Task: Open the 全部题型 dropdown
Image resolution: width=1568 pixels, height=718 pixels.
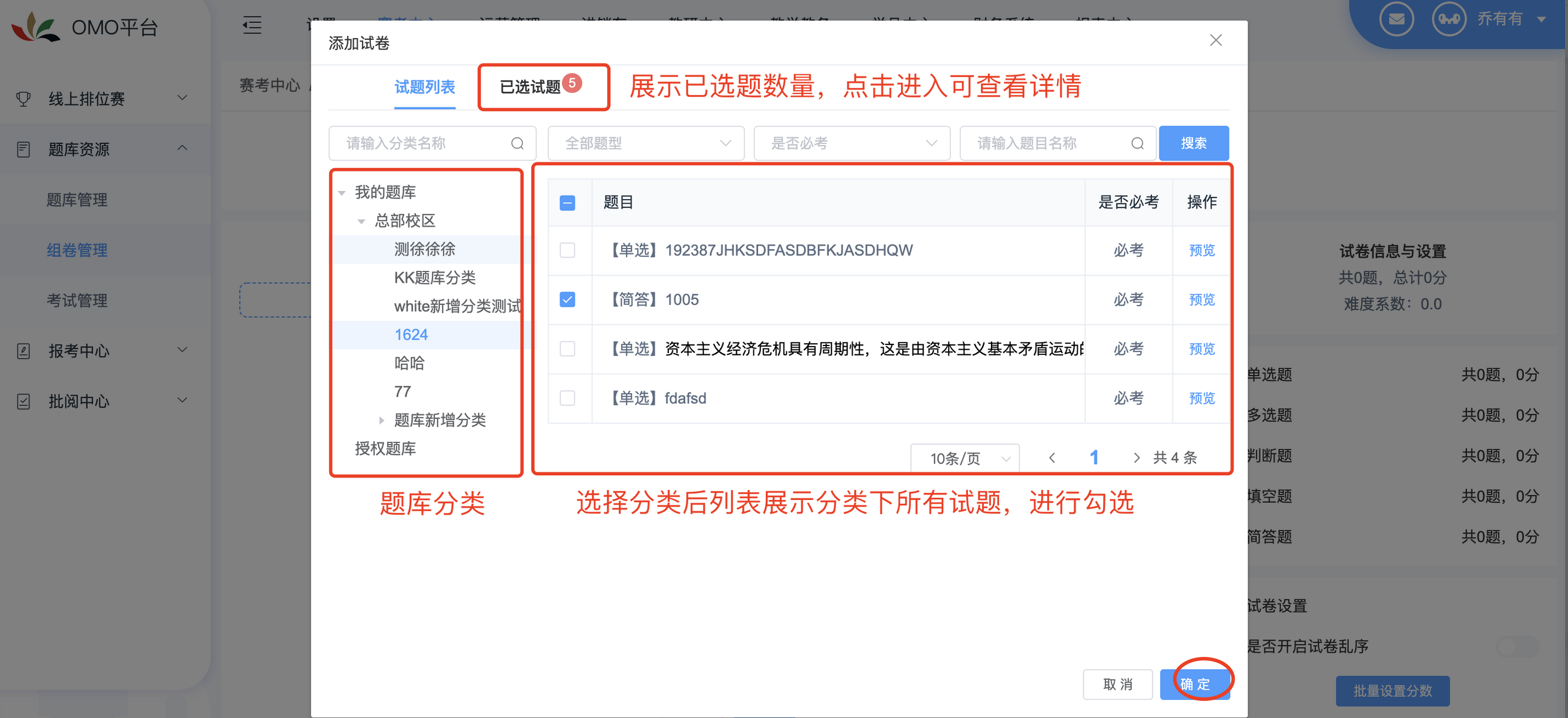Action: tap(646, 143)
